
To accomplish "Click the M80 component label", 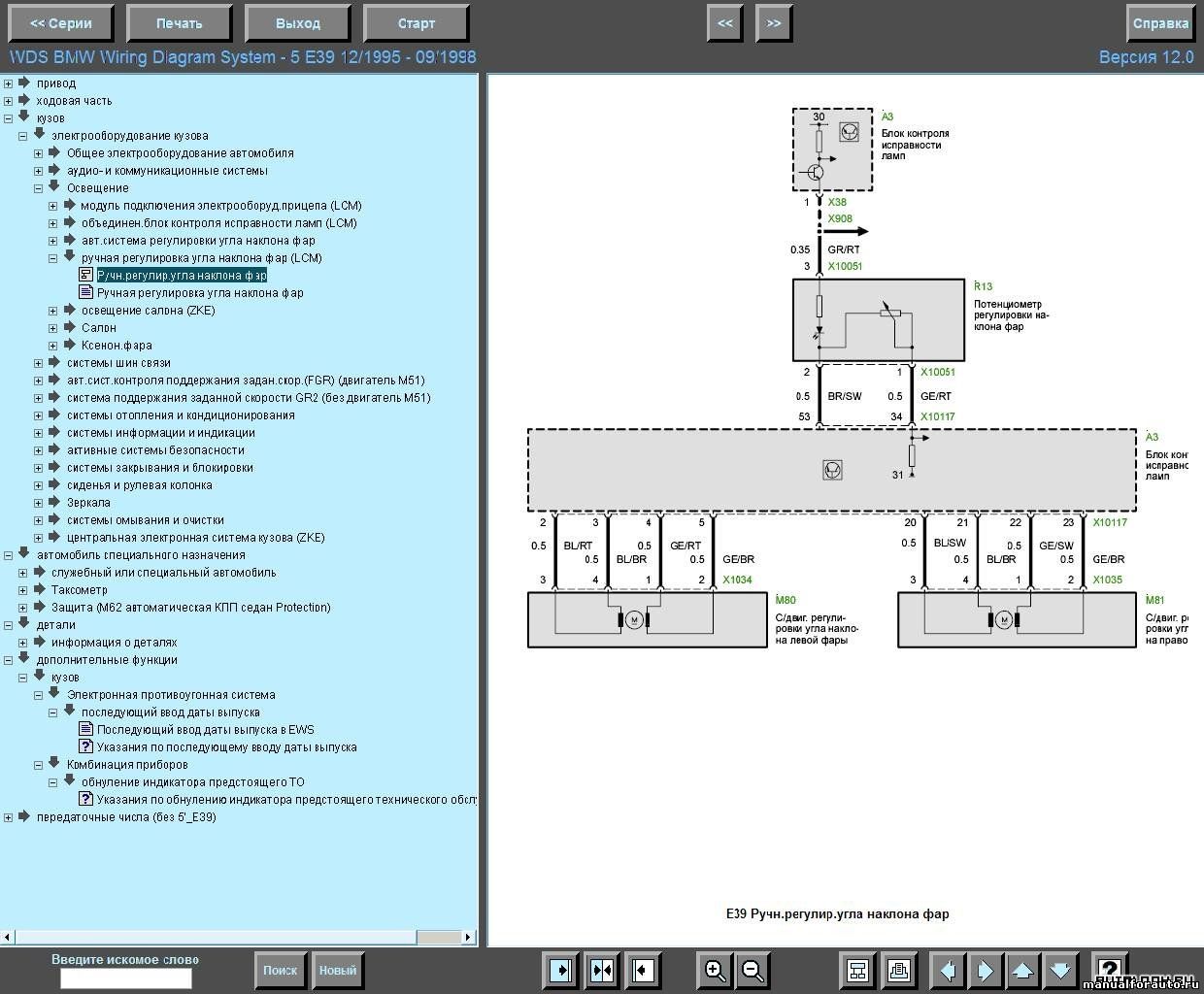I will (x=786, y=600).
